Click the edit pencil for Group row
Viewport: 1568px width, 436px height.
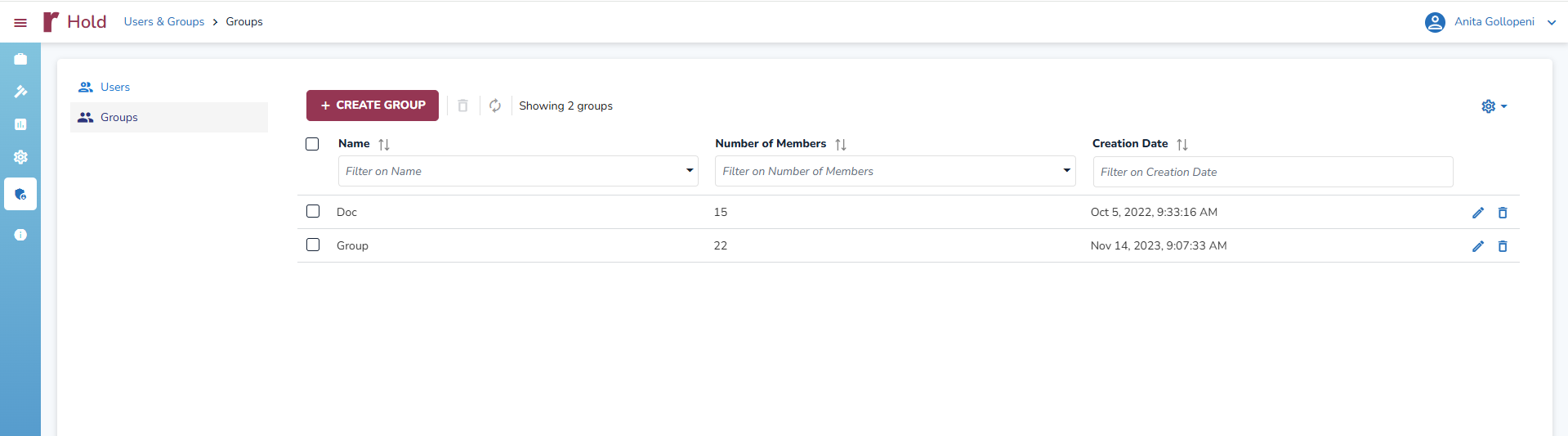(x=1477, y=246)
